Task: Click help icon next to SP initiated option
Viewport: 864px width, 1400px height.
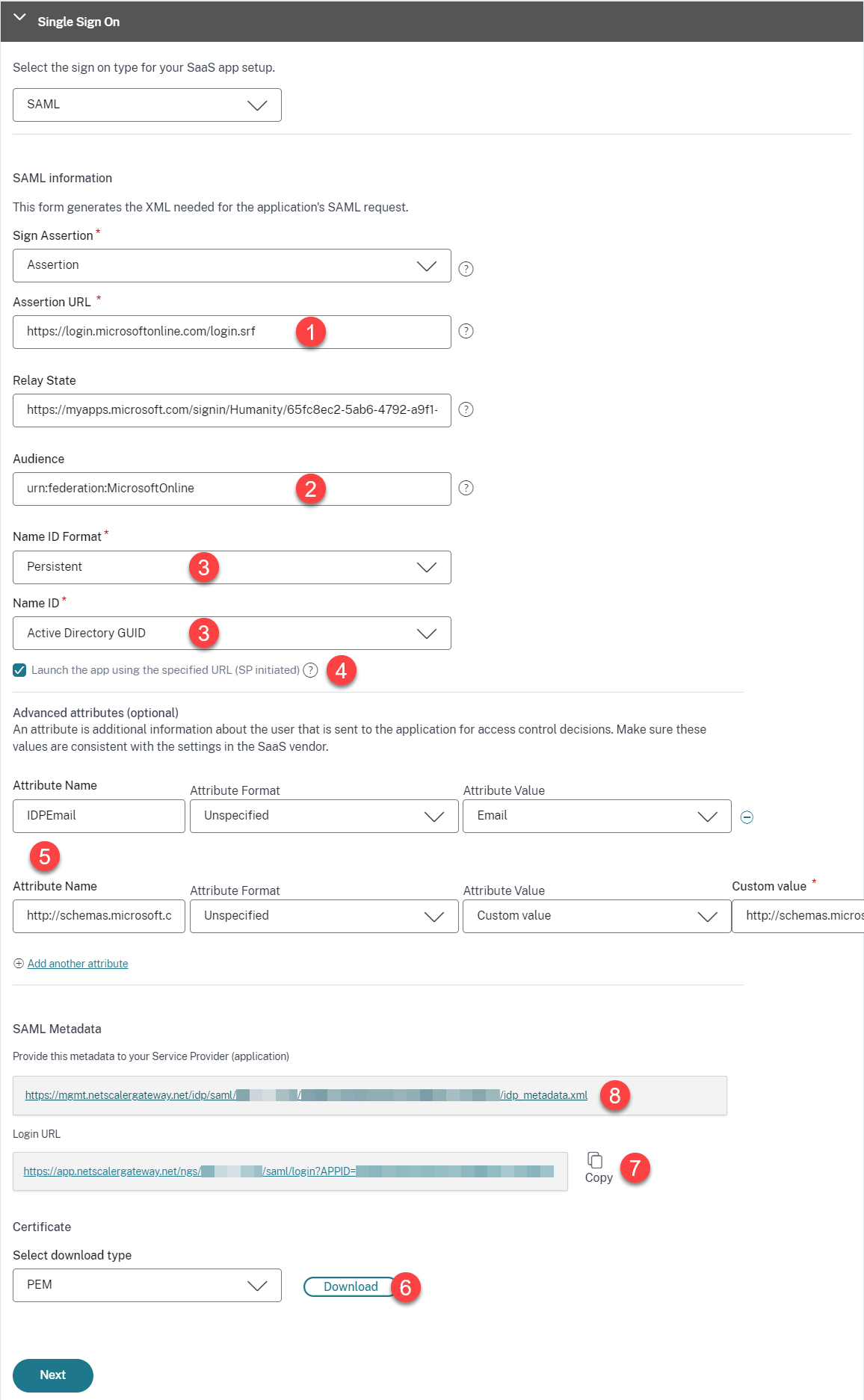Action: [310, 670]
